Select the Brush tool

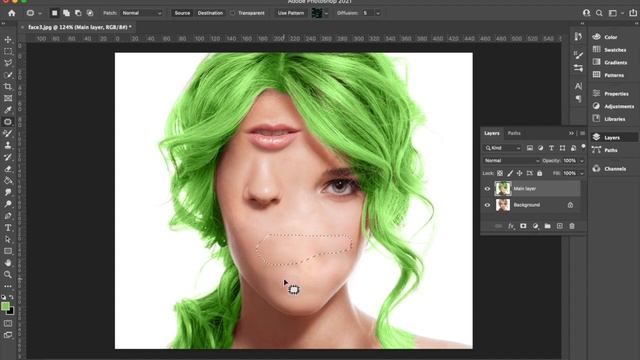click(8, 133)
